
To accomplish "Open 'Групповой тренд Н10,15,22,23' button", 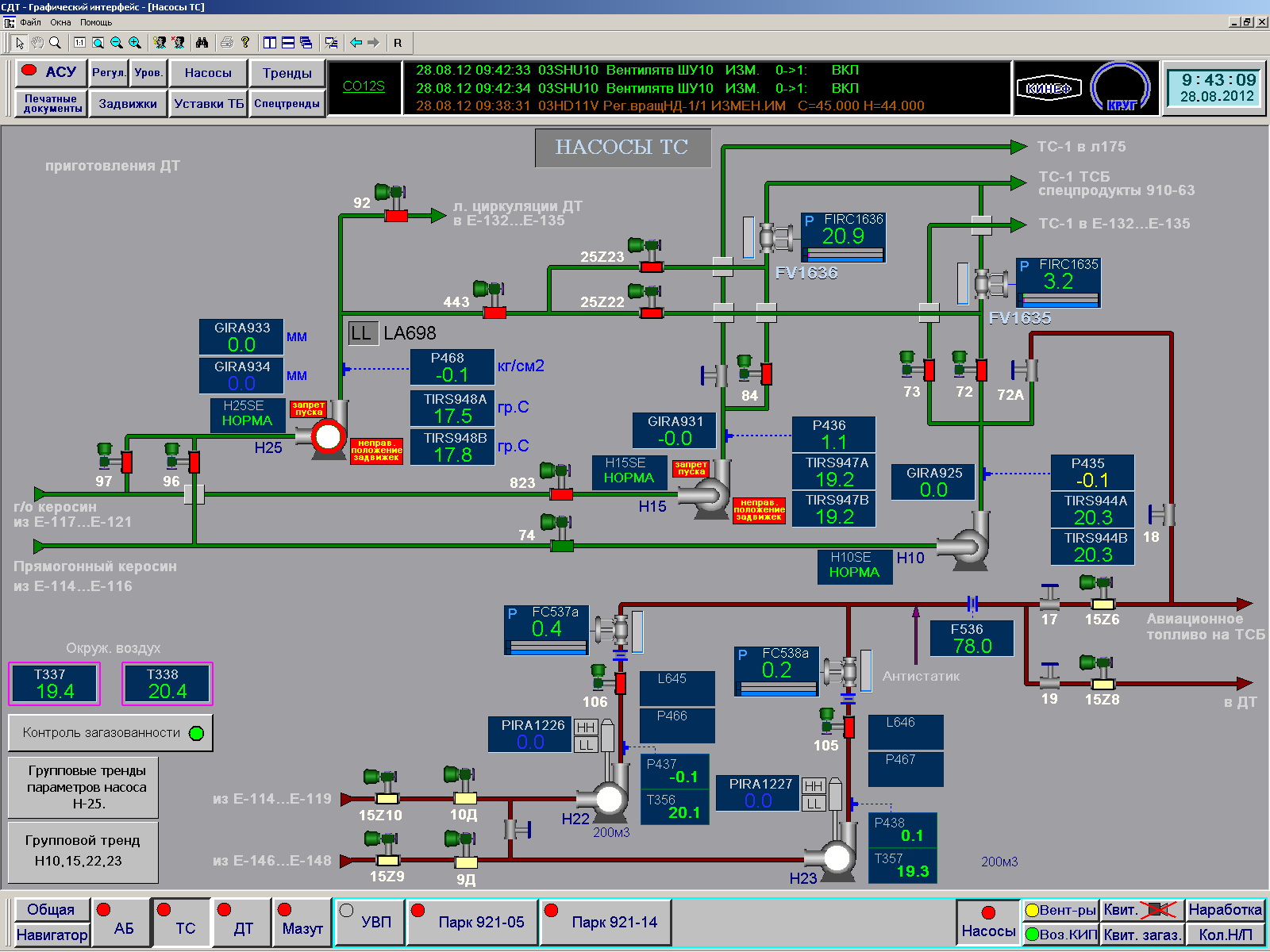I will [x=83, y=850].
